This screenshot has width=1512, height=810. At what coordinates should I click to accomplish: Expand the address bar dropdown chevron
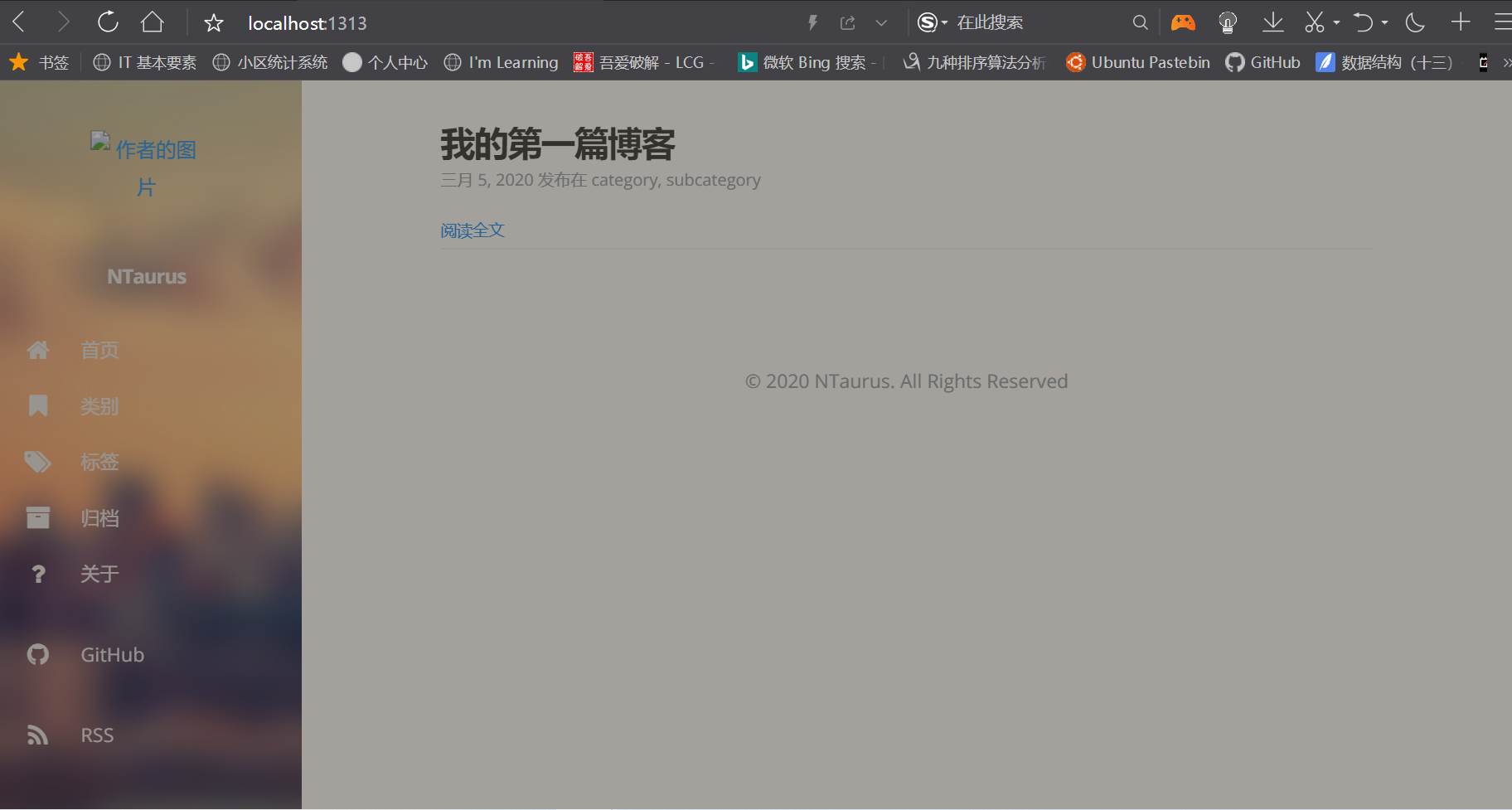[x=881, y=23]
